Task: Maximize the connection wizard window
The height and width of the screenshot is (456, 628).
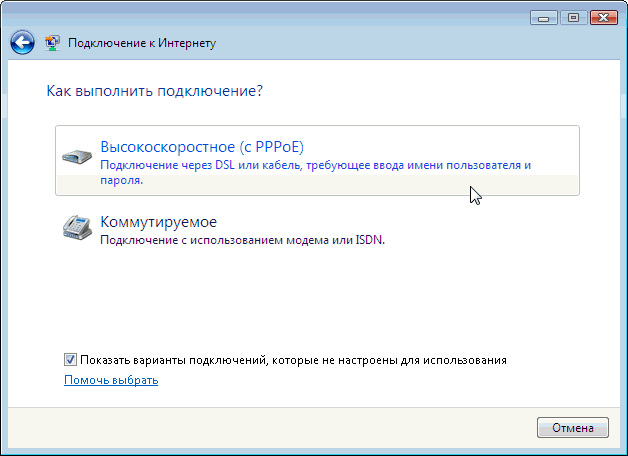Action: coord(573,18)
